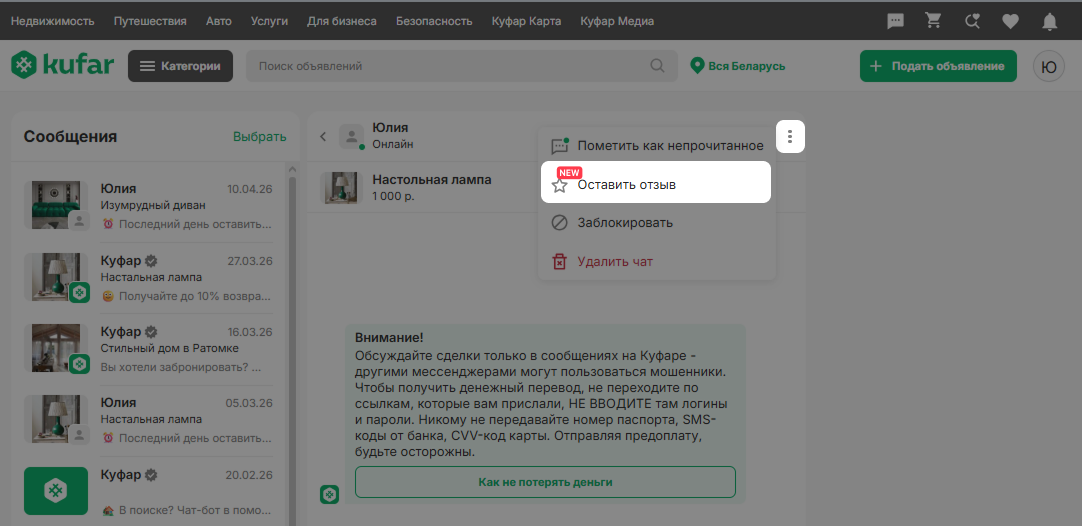Click the Настольная лампа title in chat header
The width and height of the screenshot is (1082, 526).
point(432,179)
